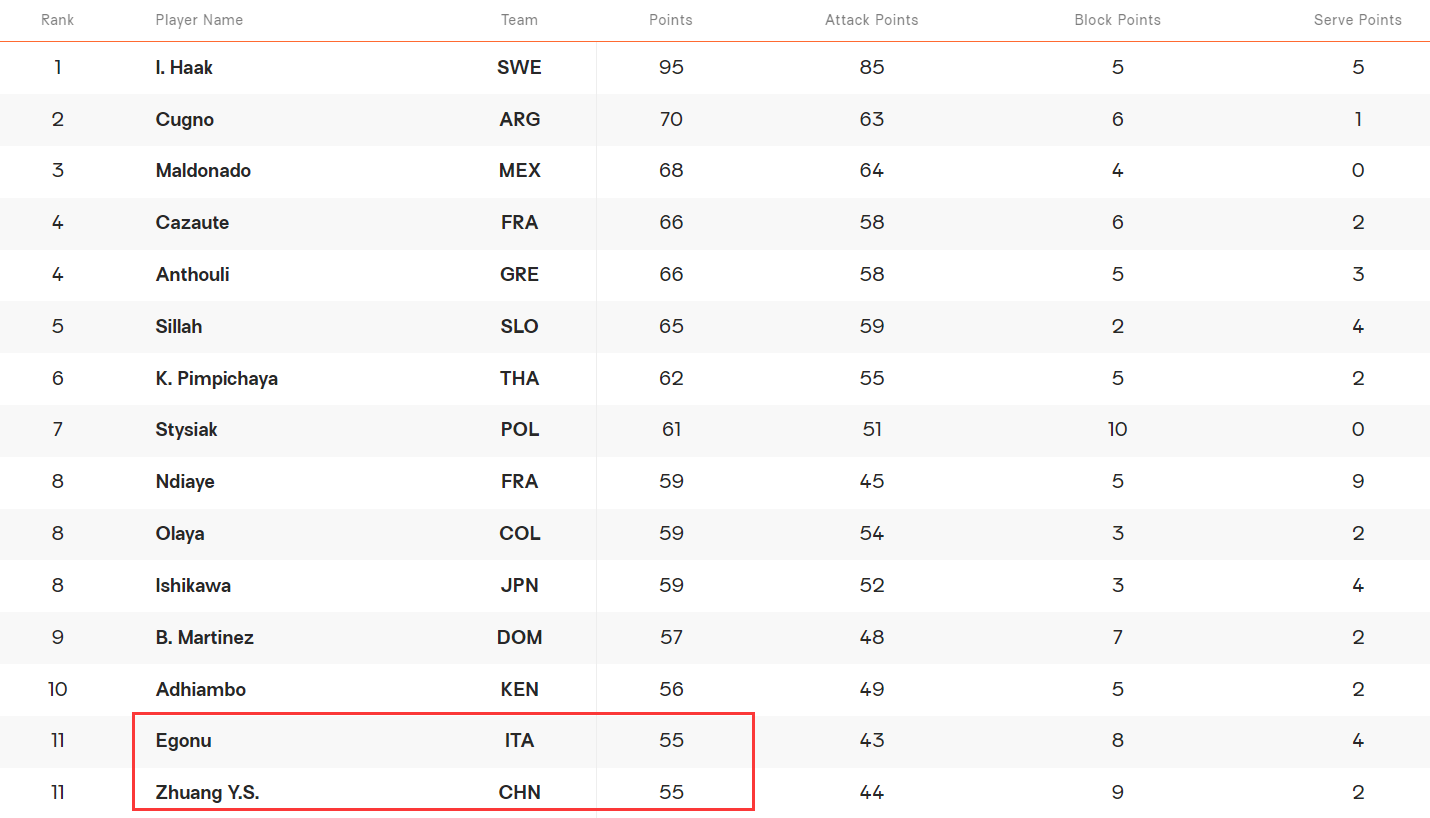The width and height of the screenshot is (1430, 818).
Task: Sort table by Points header
Action: click(x=670, y=20)
